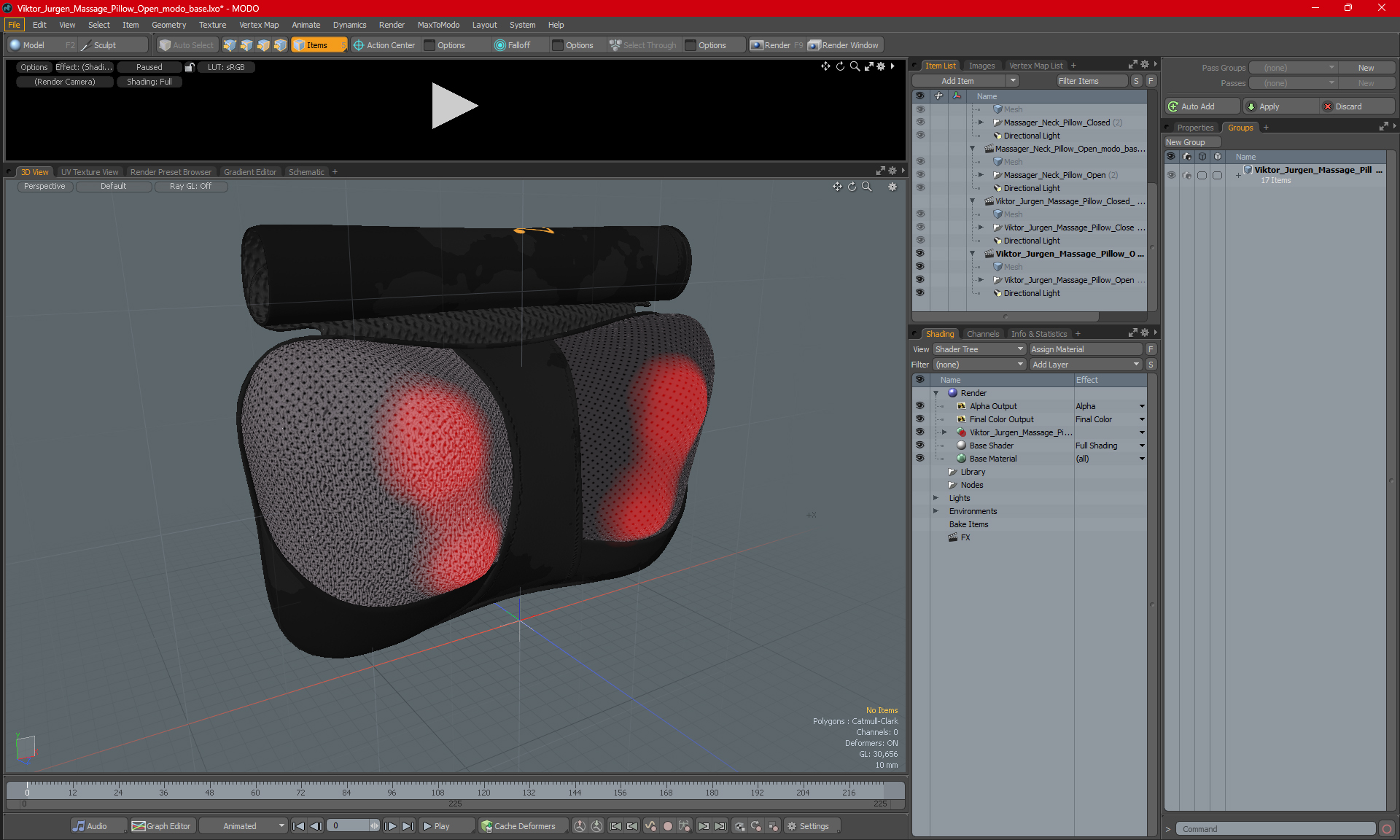Click the Assign Material button
This screenshot has height=840, width=1400.
pyautogui.click(x=1086, y=349)
